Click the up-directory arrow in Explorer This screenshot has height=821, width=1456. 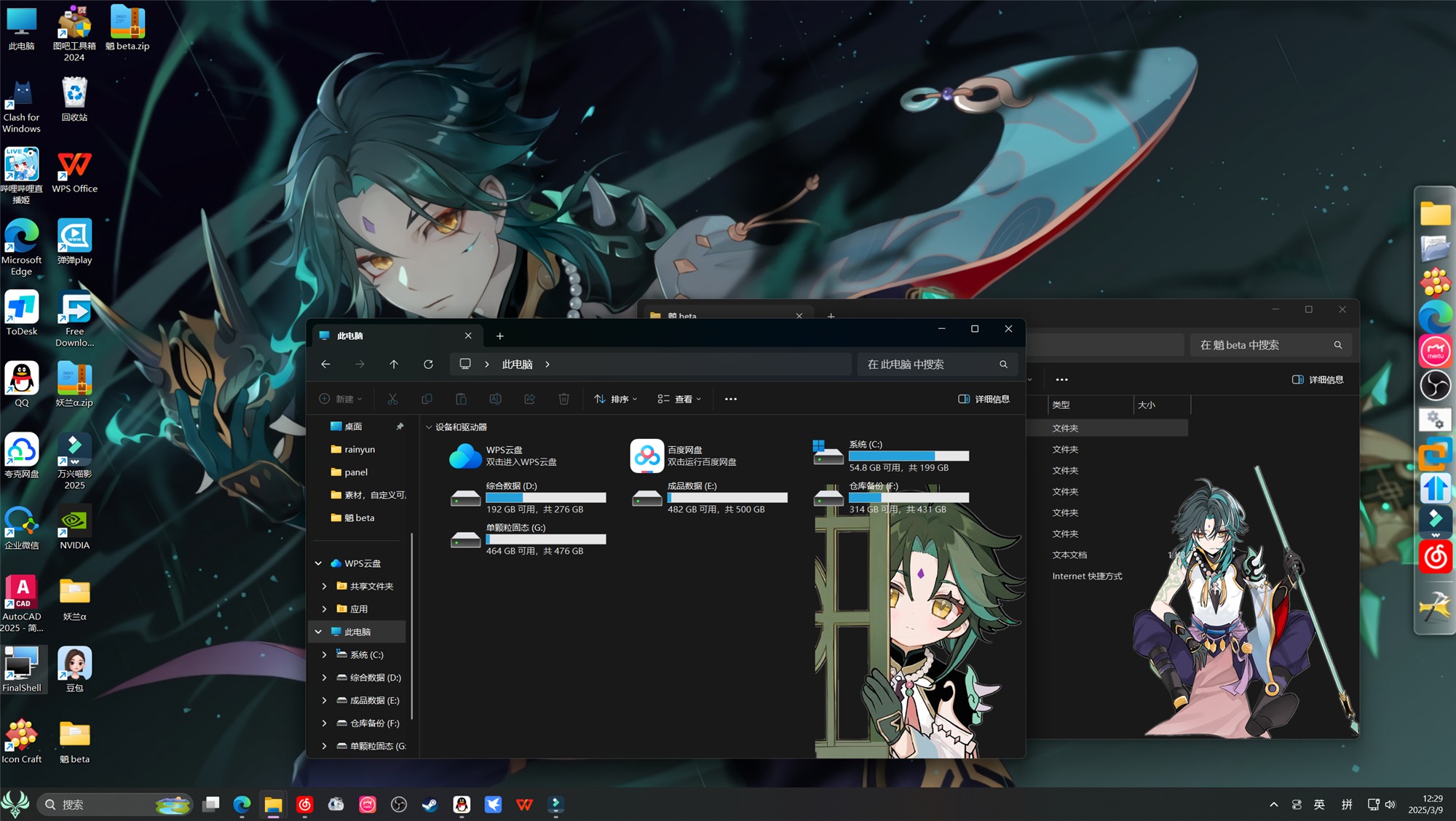pyautogui.click(x=394, y=364)
